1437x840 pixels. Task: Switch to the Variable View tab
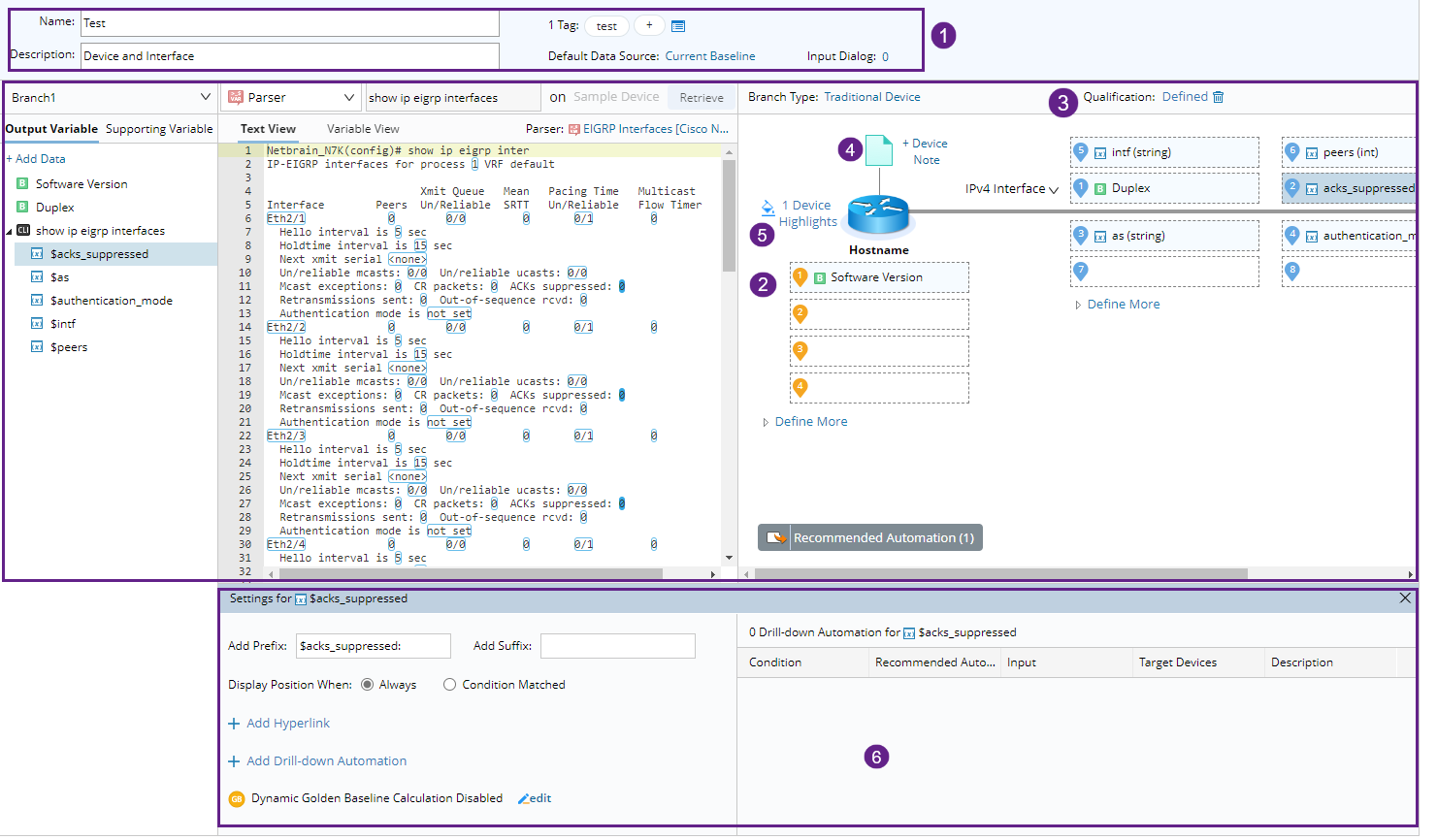(363, 128)
